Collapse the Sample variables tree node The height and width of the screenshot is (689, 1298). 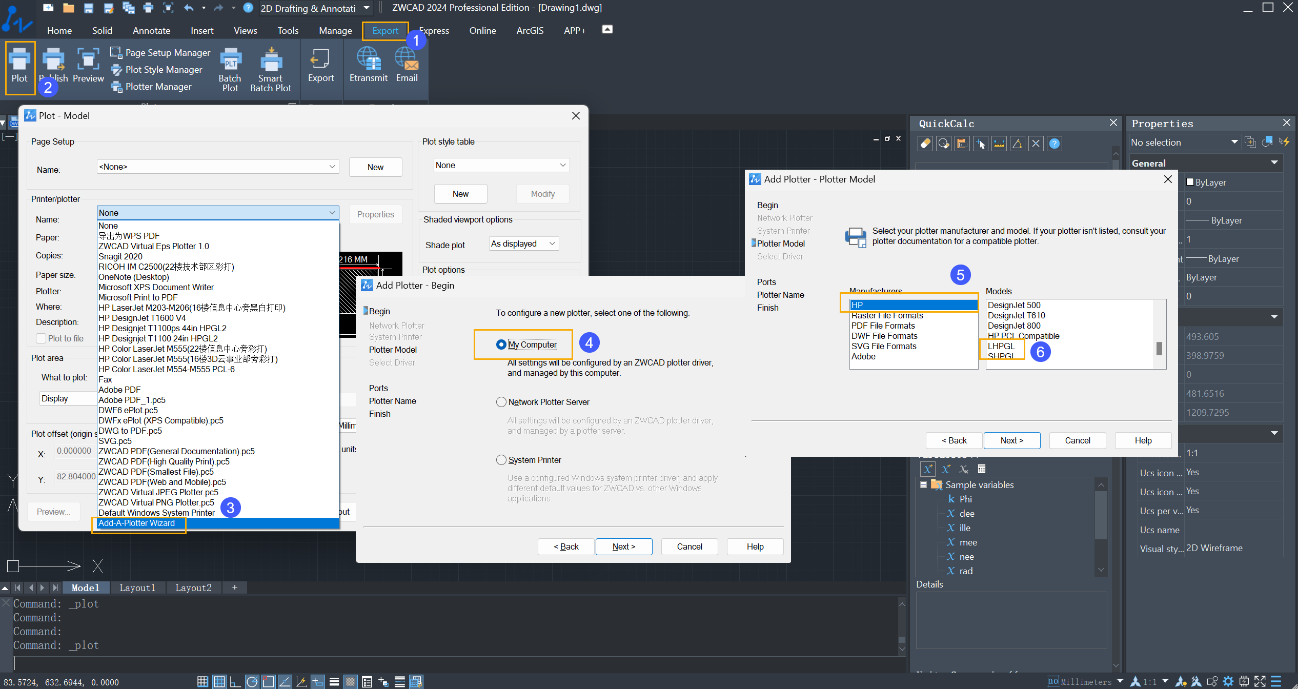pyautogui.click(x=922, y=485)
